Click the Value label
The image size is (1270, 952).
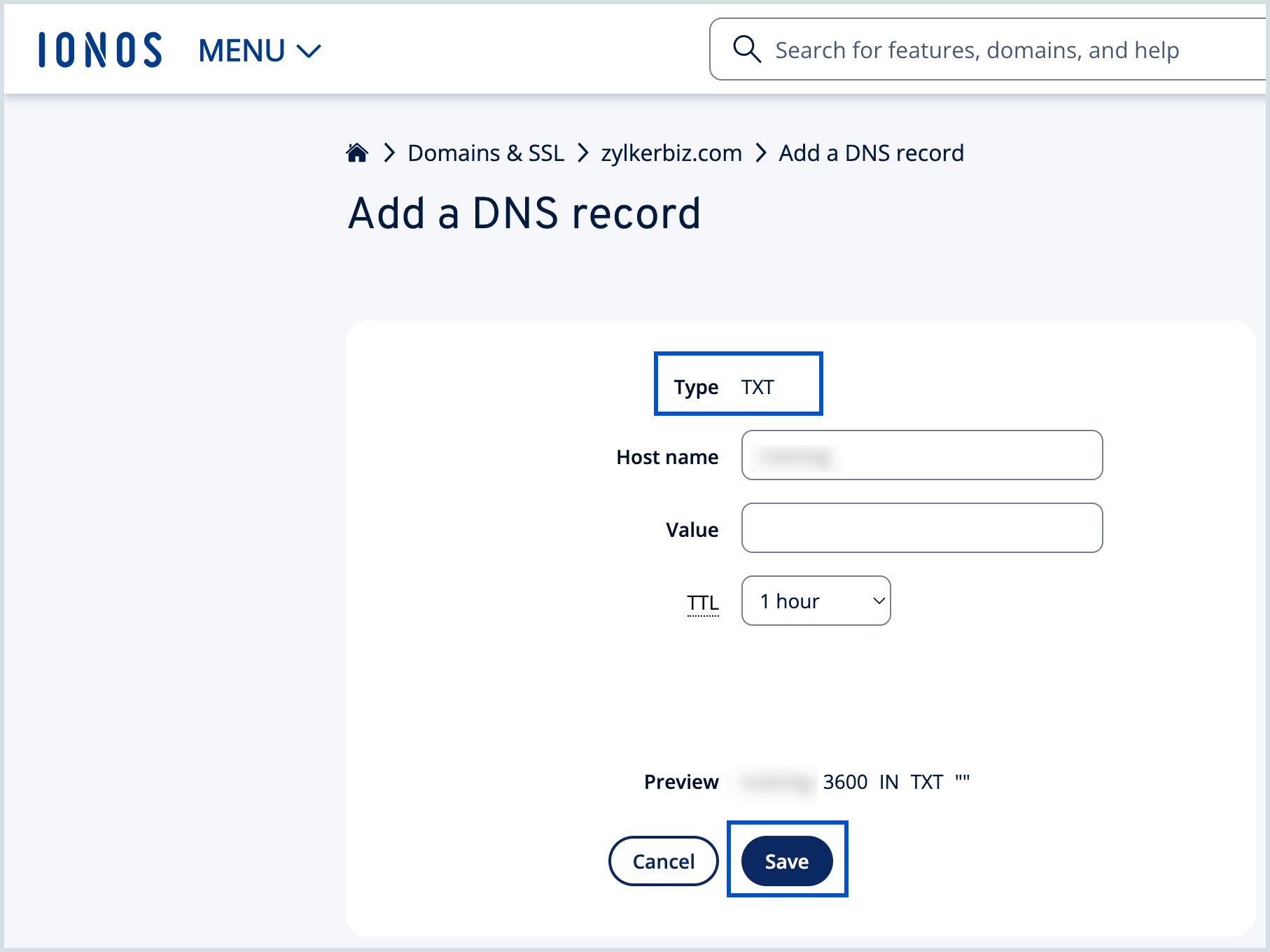[692, 530]
